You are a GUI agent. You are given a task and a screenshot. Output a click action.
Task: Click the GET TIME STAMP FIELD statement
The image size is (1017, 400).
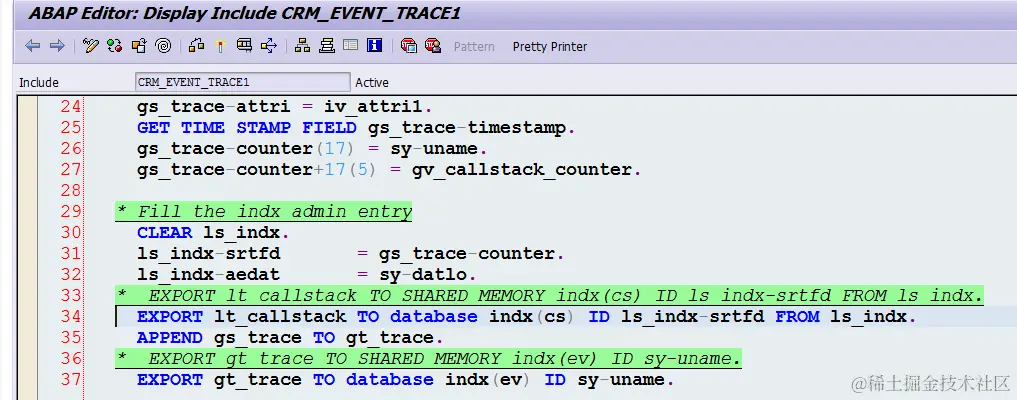click(x=356, y=128)
